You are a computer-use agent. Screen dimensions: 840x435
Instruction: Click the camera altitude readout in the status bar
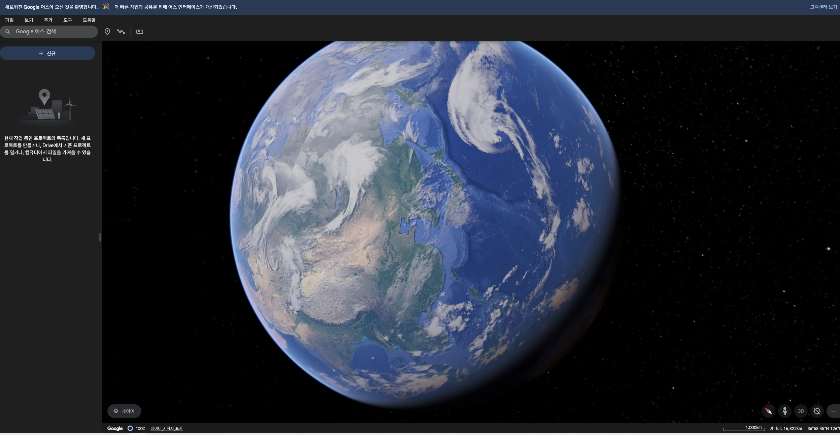[x=785, y=429]
